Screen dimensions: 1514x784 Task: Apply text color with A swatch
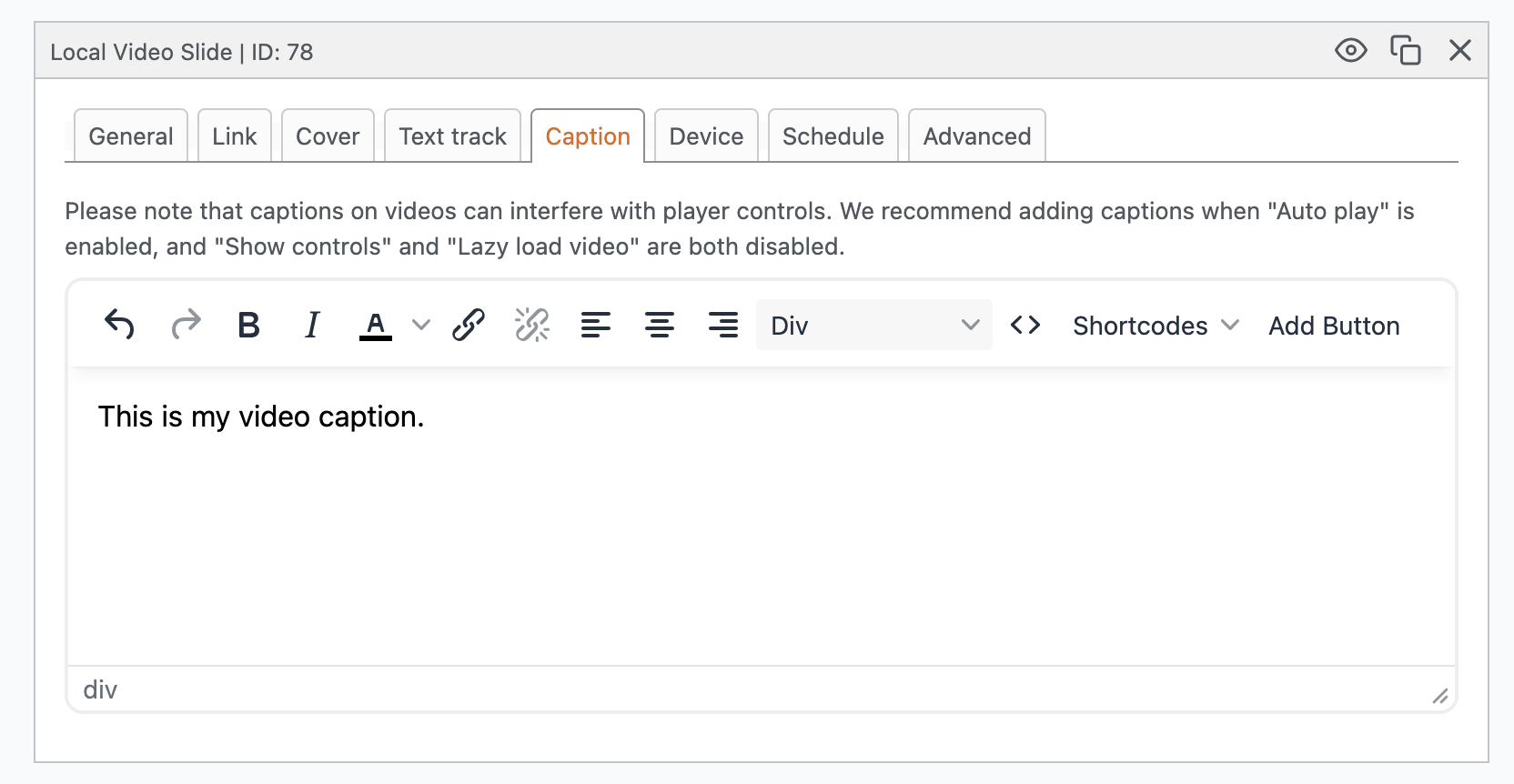pos(376,325)
